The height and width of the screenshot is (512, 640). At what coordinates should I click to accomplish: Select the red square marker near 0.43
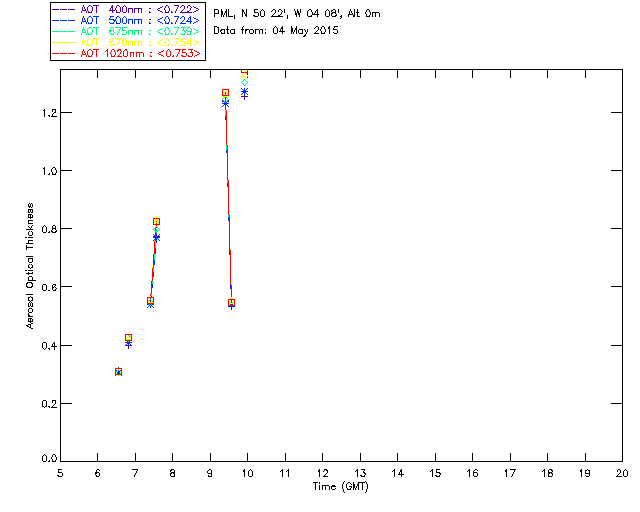[128, 338]
